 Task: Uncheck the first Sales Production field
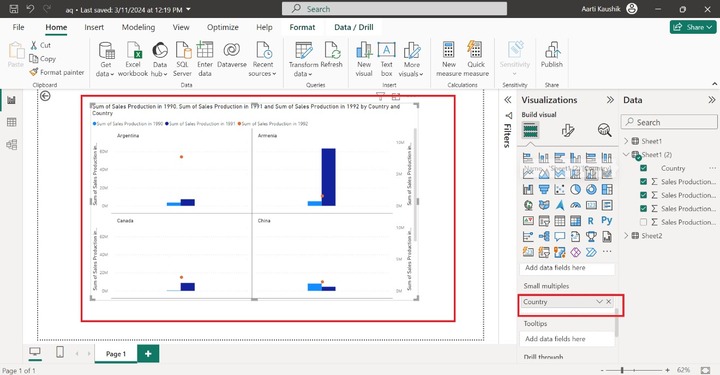coord(643,182)
